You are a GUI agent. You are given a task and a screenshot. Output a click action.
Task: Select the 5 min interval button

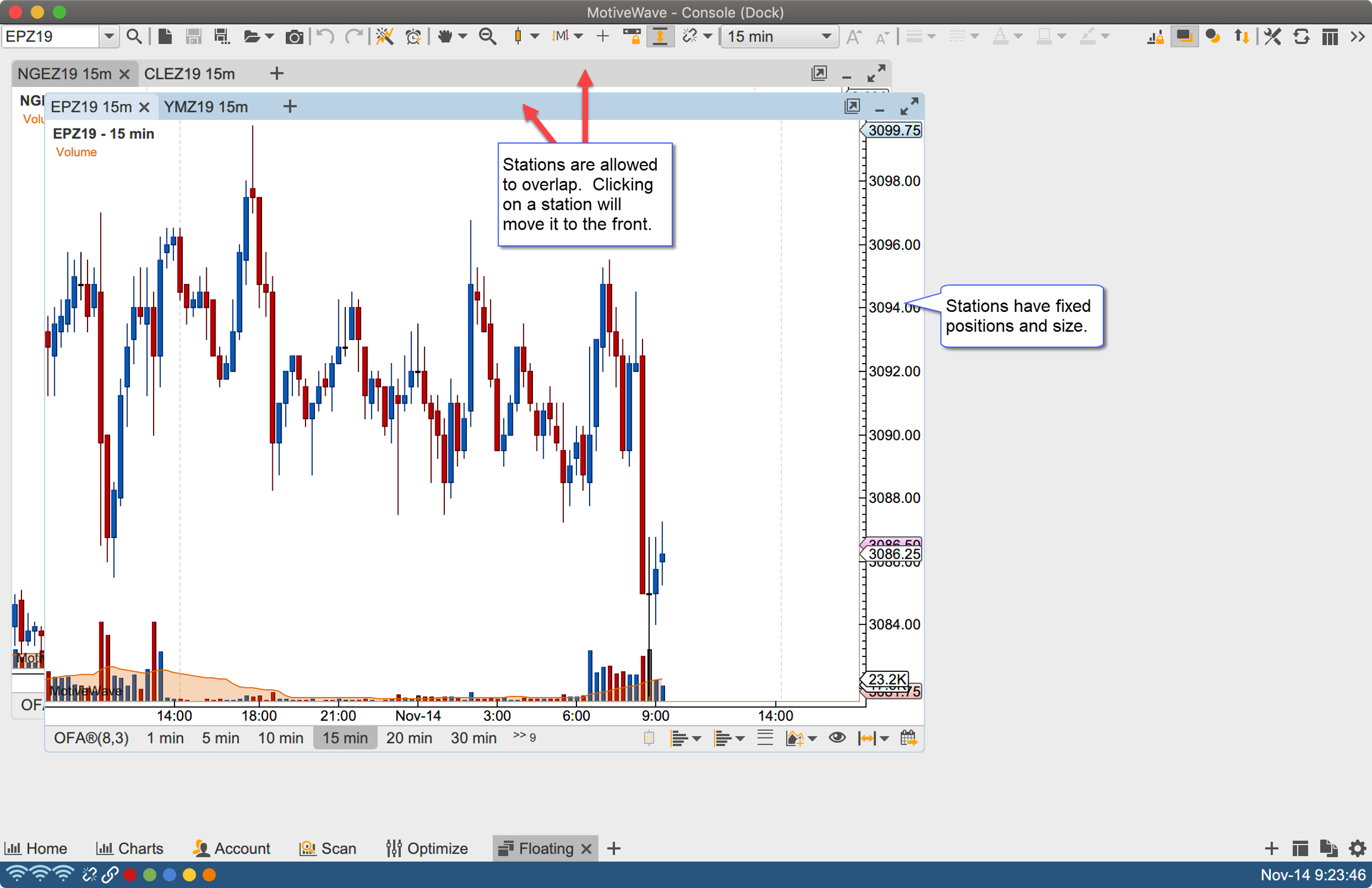(220, 738)
